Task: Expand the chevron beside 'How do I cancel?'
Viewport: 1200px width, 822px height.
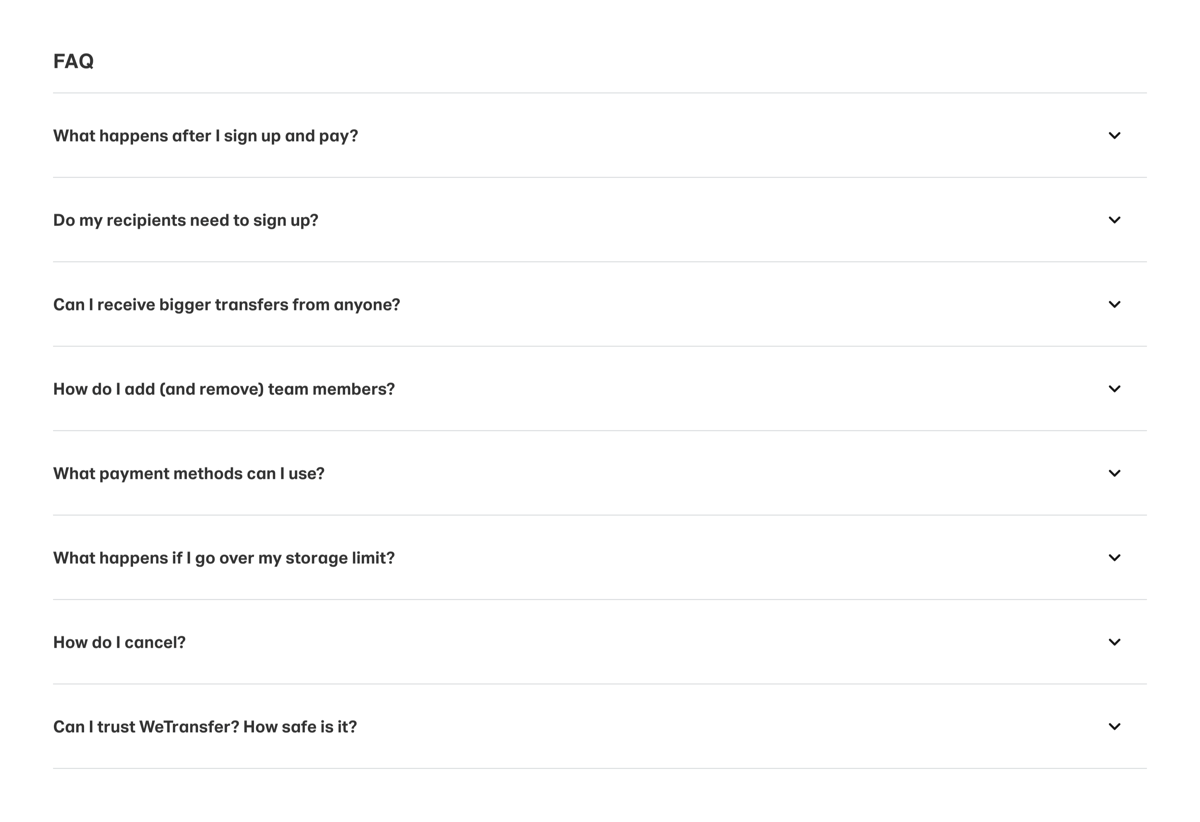Action: (x=1114, y=641)
